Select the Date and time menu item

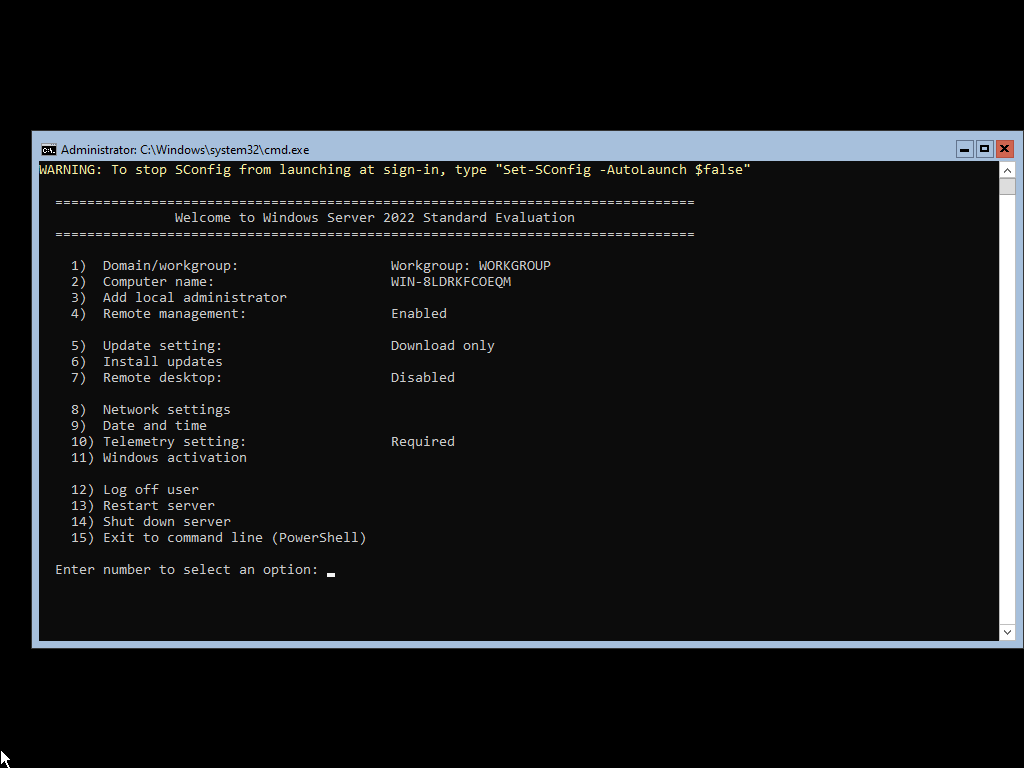[x=154, y=425]
